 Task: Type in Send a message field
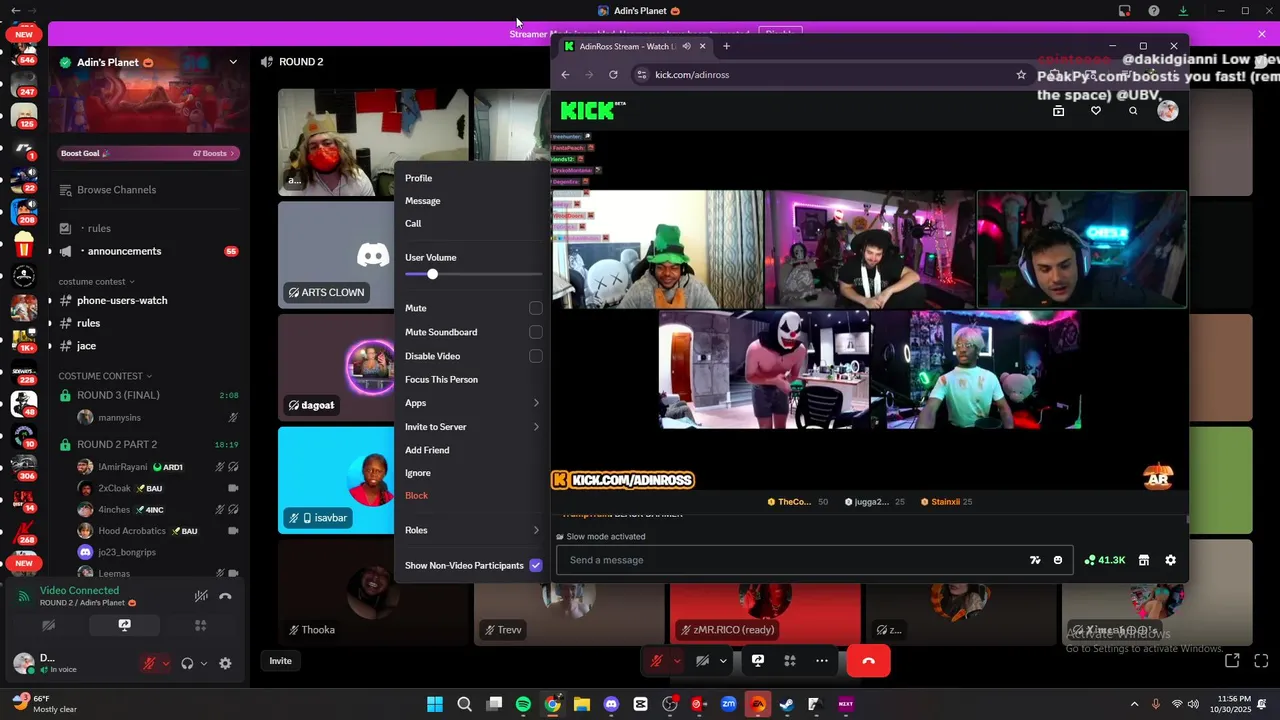point(790,560)
